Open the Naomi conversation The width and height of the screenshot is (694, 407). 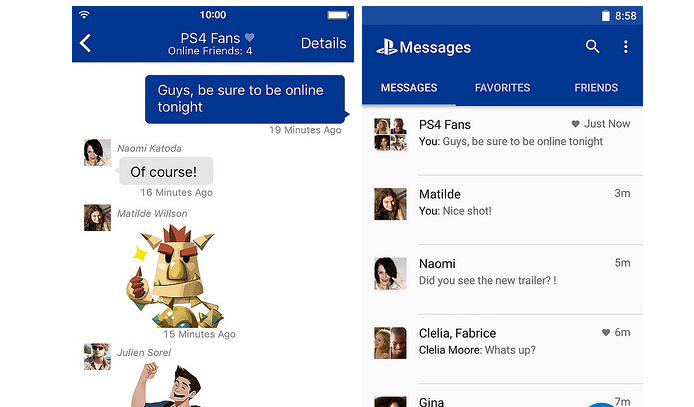point(502,280)
